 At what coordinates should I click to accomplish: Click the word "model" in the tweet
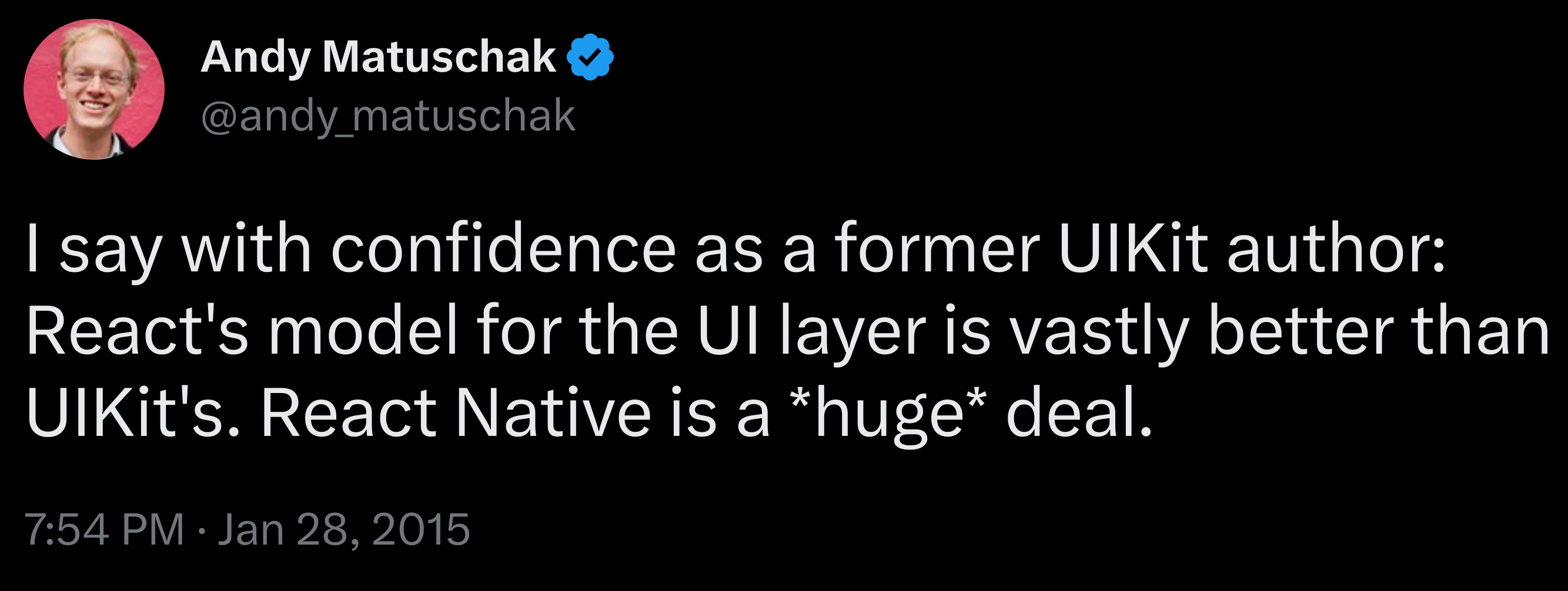pos(363,332)
